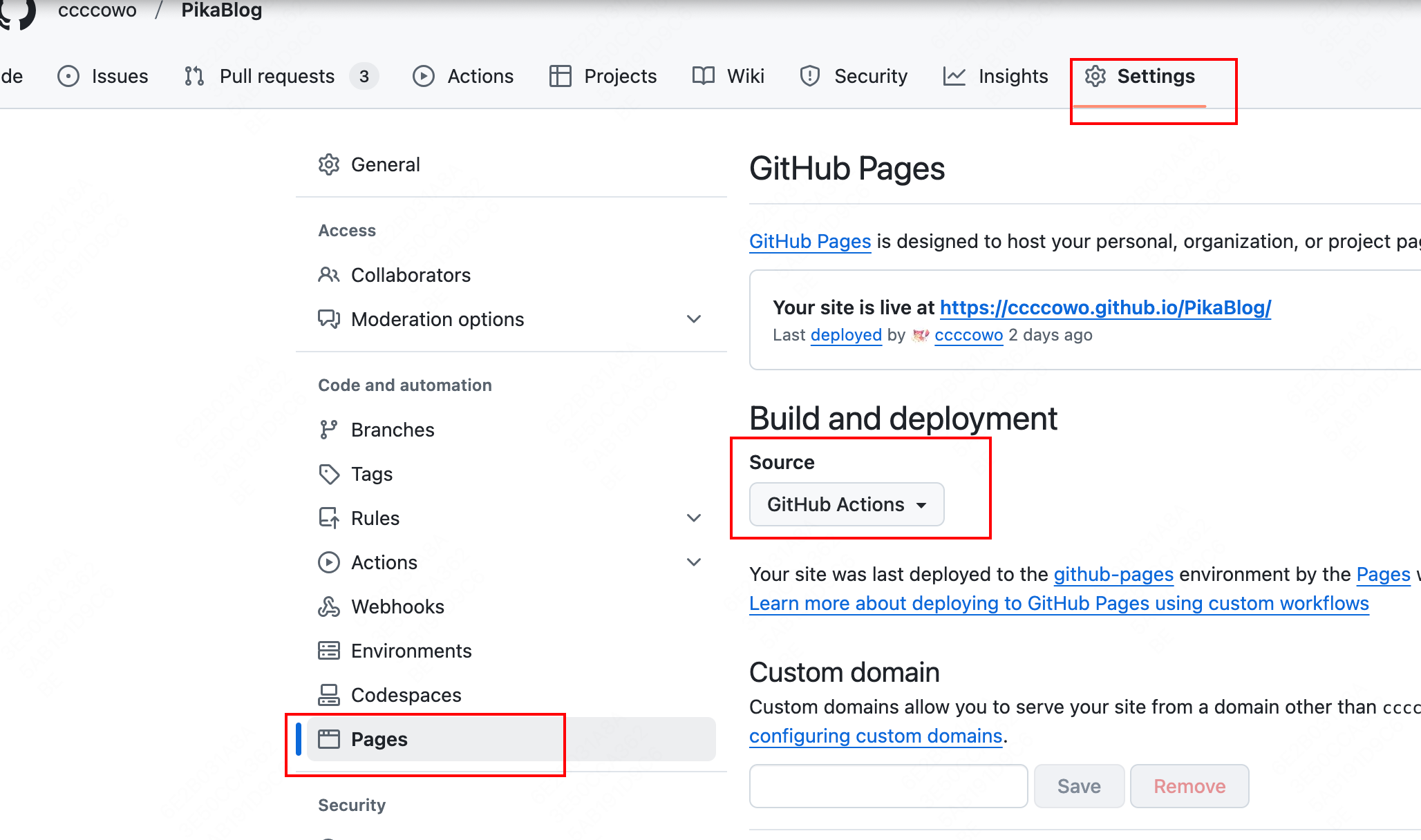Open the ccccowo owner link
Screen dimensions: 1421x840
pyautogui.click(x=97, y=10)
